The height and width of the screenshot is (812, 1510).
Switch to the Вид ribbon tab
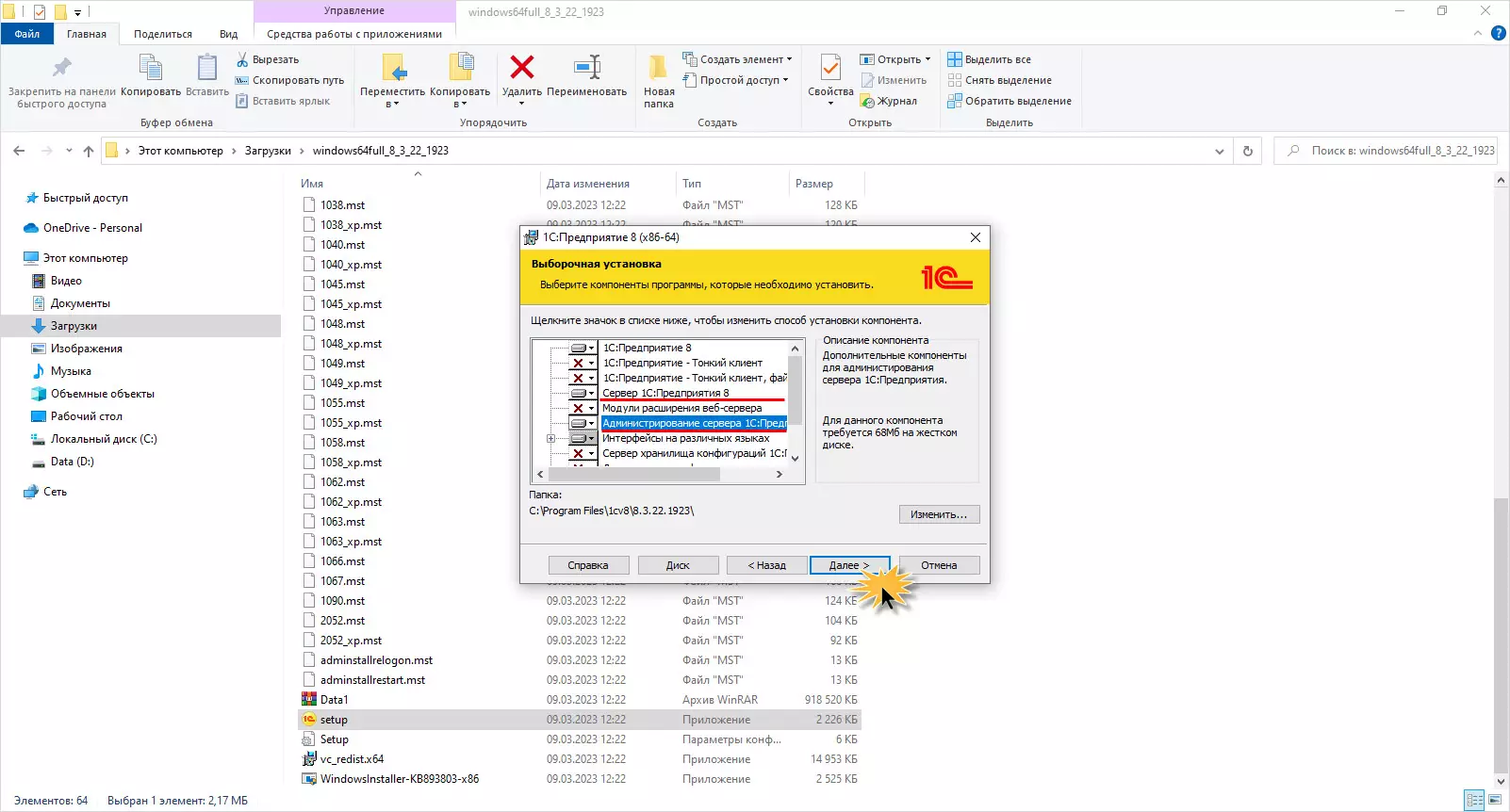point(229,34)
